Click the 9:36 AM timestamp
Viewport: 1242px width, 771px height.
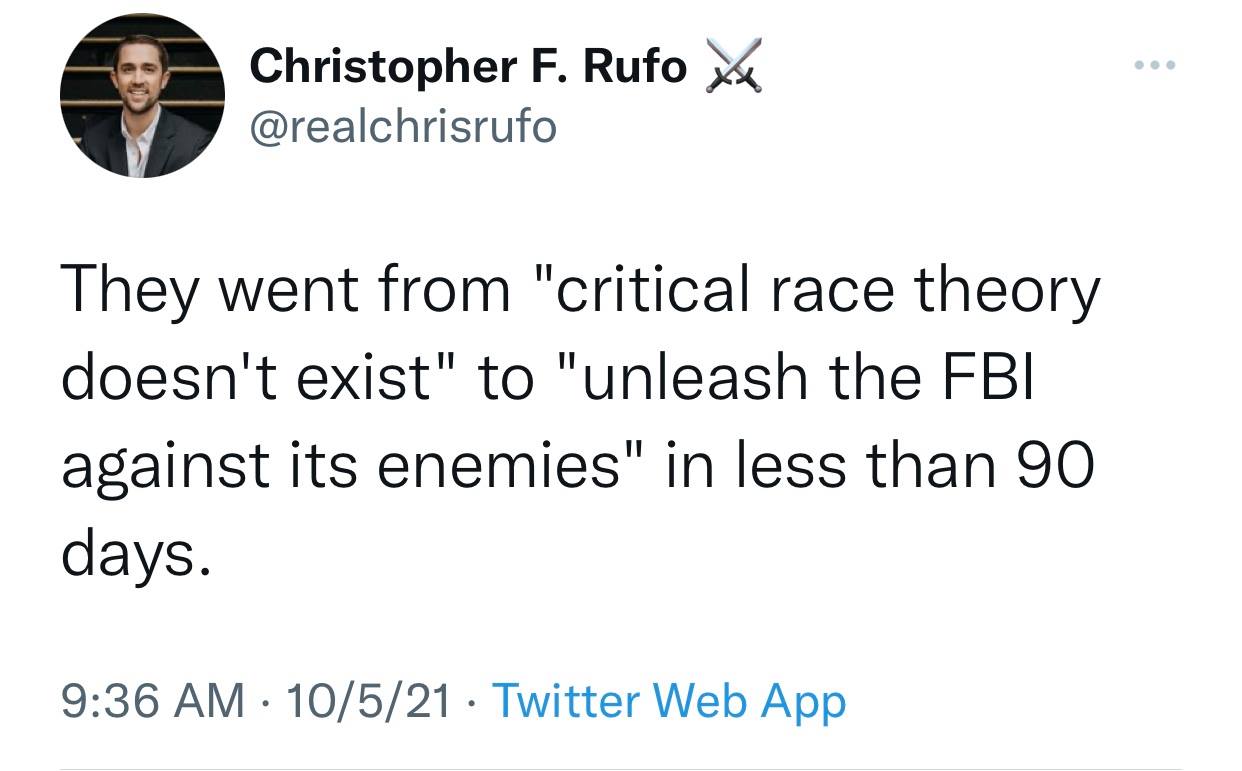[153, 701]
